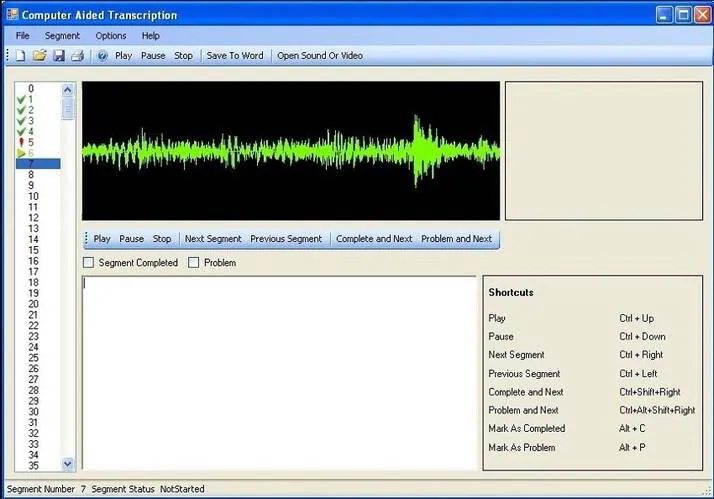
Task: Click segment list scroll down arrow
Action: point(68,464)
